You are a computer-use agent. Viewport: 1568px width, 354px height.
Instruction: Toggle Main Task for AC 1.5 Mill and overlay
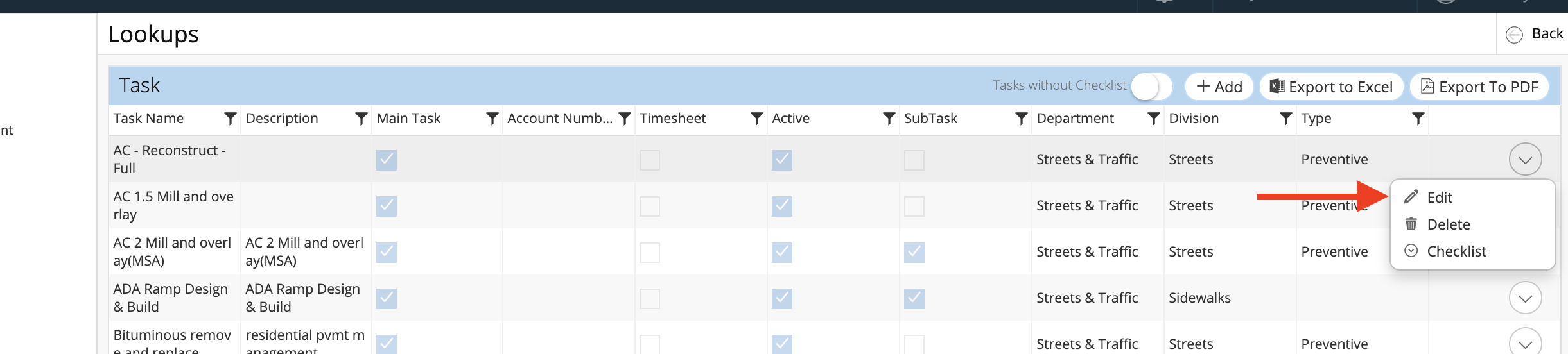[x=387, y=206]
